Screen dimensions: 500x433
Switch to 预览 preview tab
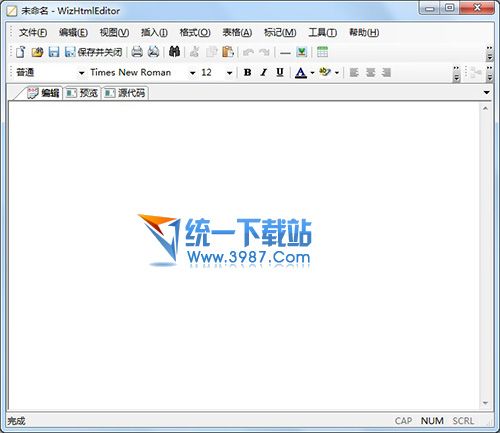tap(82, 93)
